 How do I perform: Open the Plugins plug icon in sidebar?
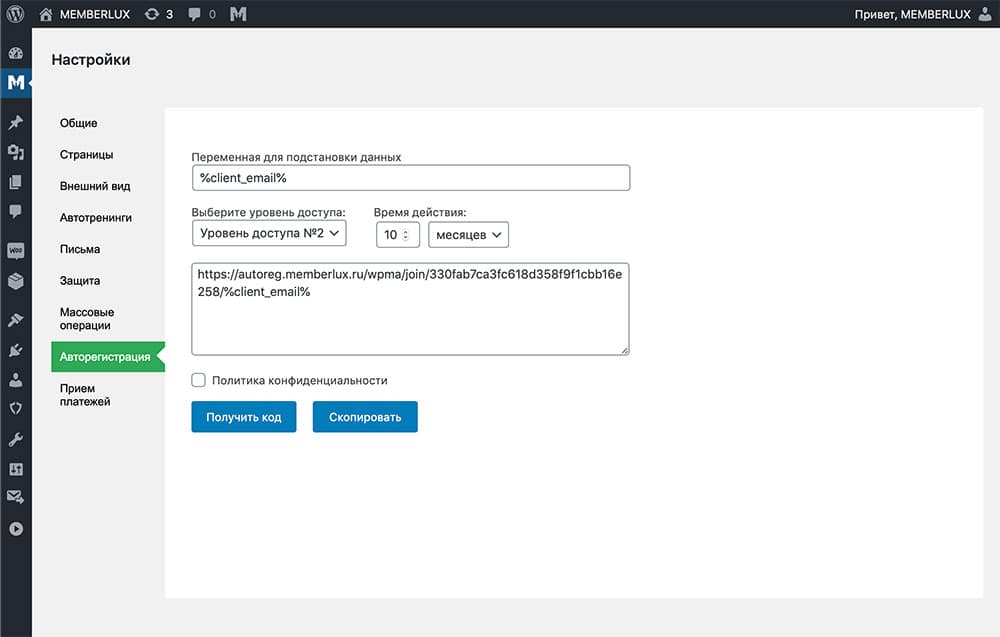point(15,350)
